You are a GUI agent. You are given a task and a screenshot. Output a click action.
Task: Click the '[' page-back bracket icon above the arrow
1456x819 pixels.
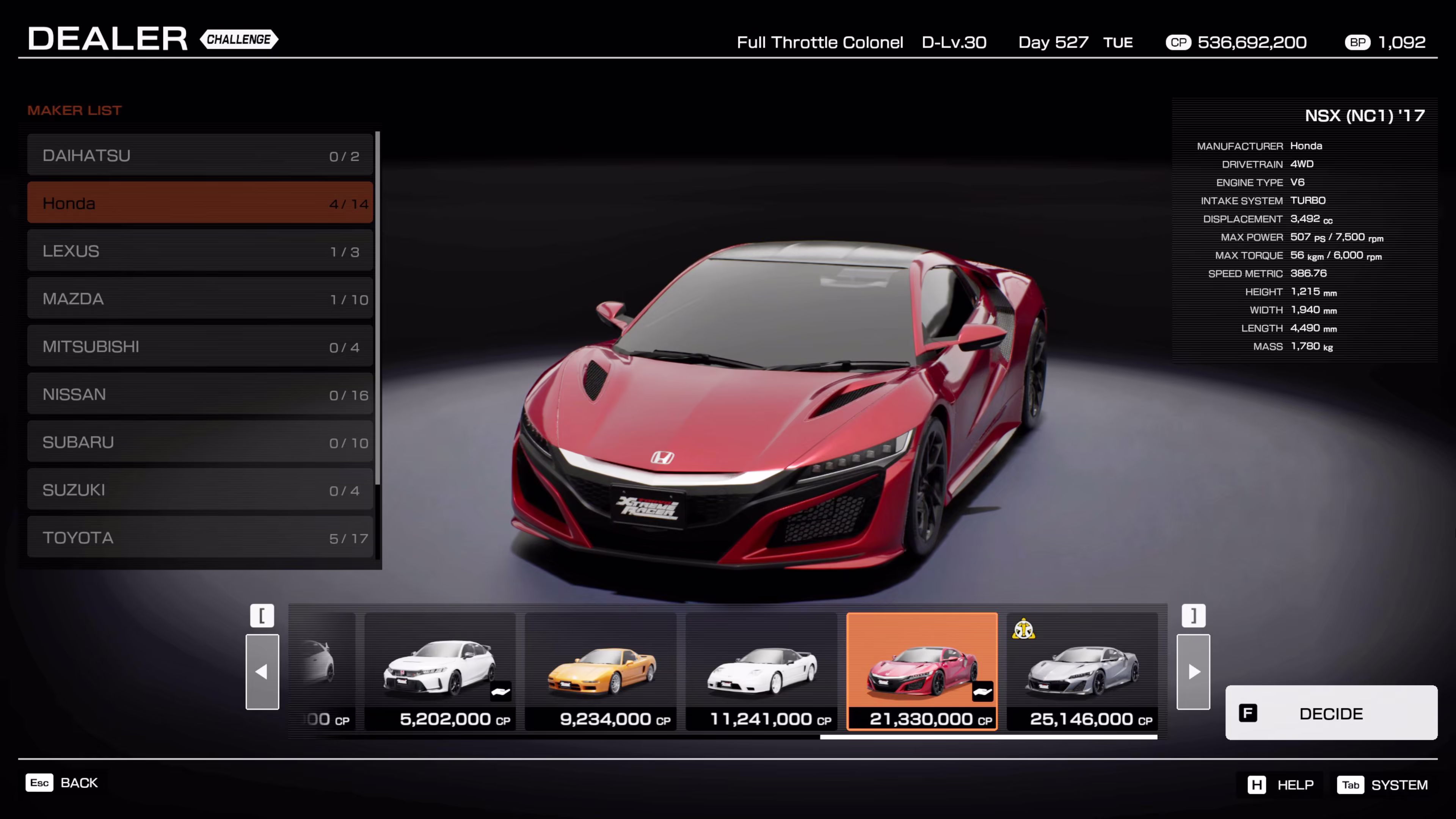[262, 615]
